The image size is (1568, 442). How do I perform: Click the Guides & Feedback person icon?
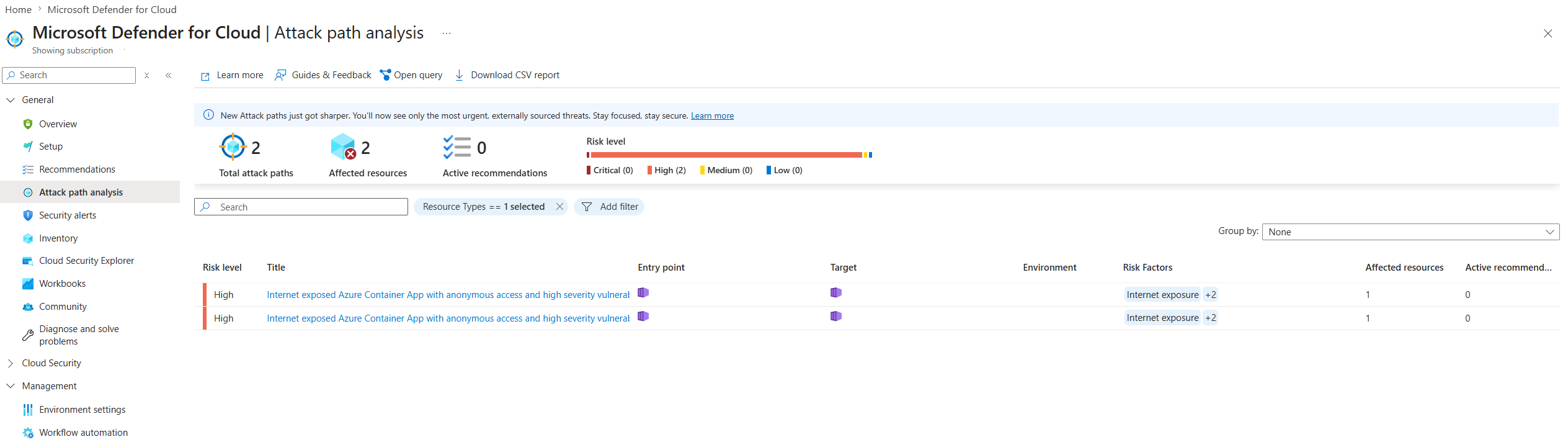[280, 75]
